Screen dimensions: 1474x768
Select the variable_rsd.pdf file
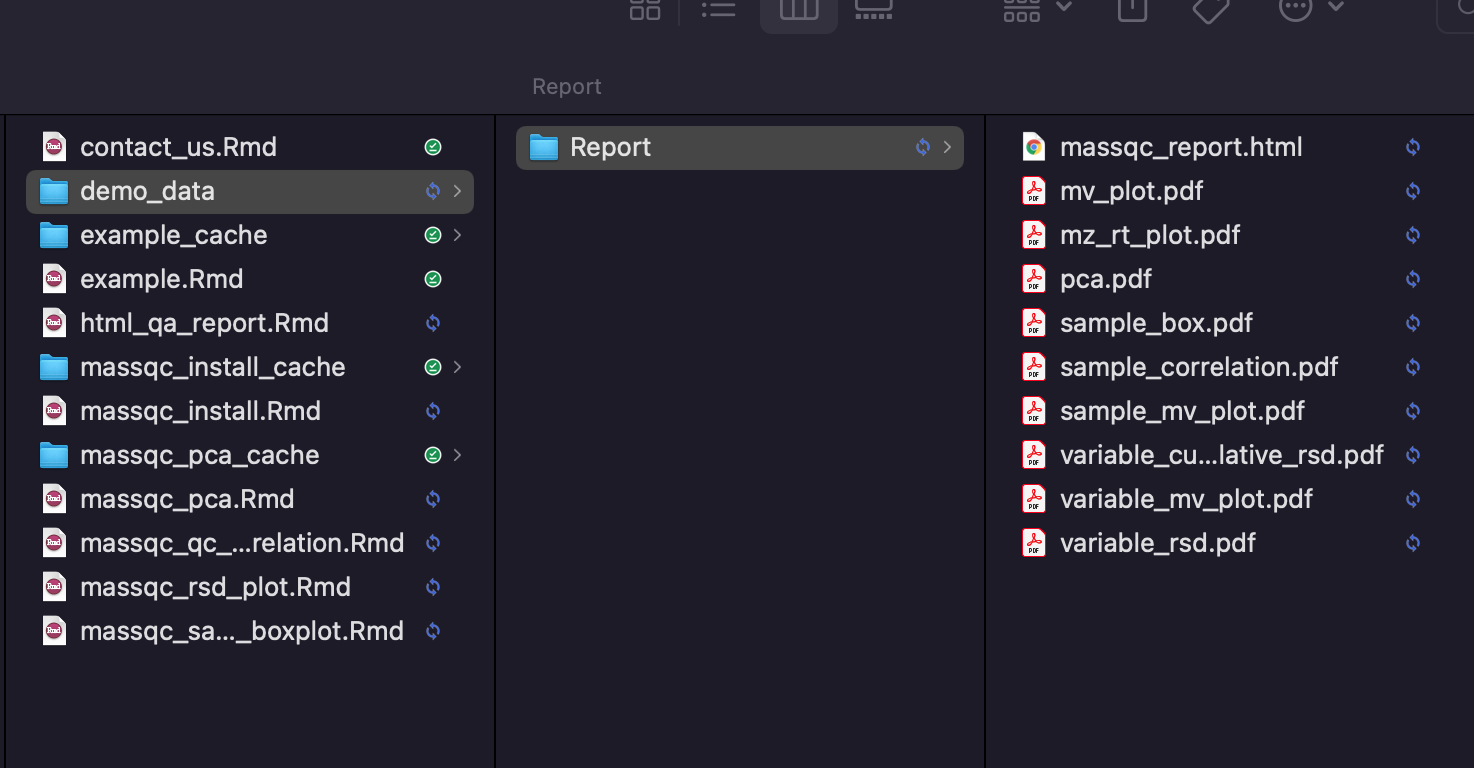coord(1227,543)
